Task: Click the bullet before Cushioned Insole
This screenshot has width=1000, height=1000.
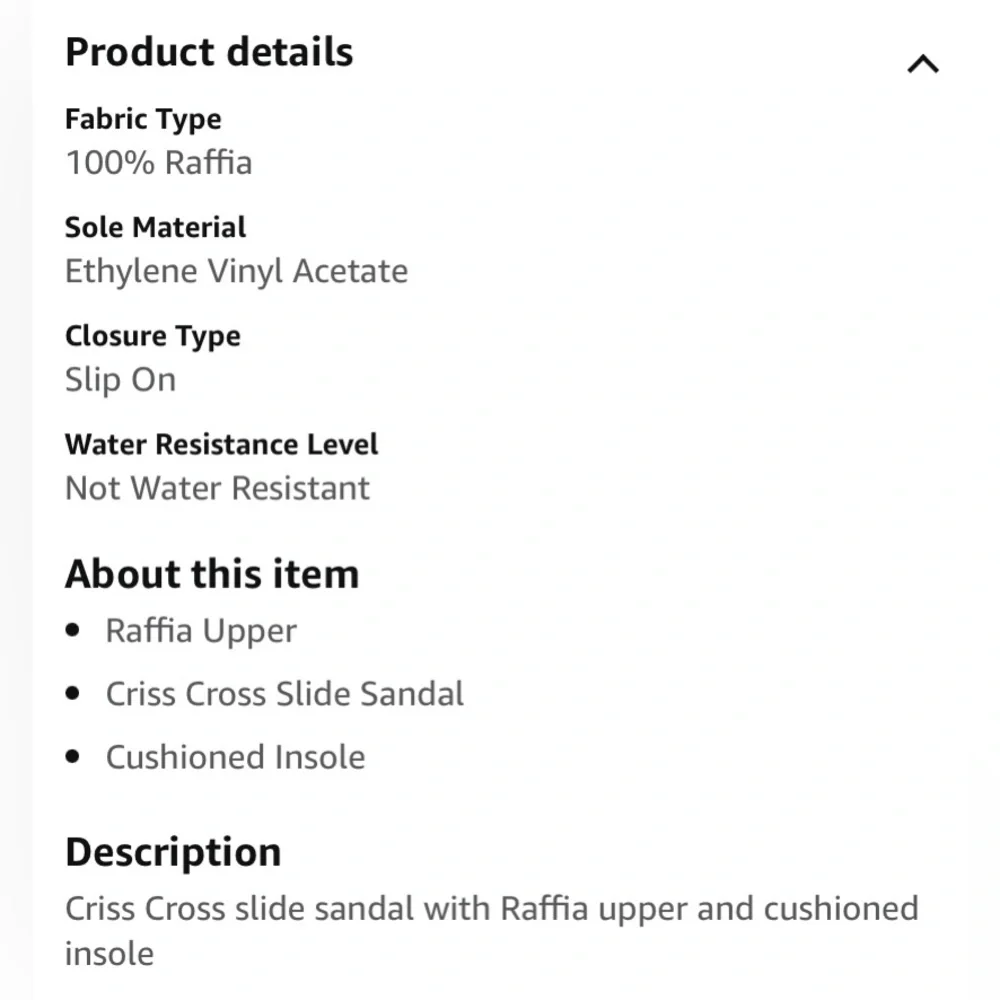Action: tap(72, 757)
